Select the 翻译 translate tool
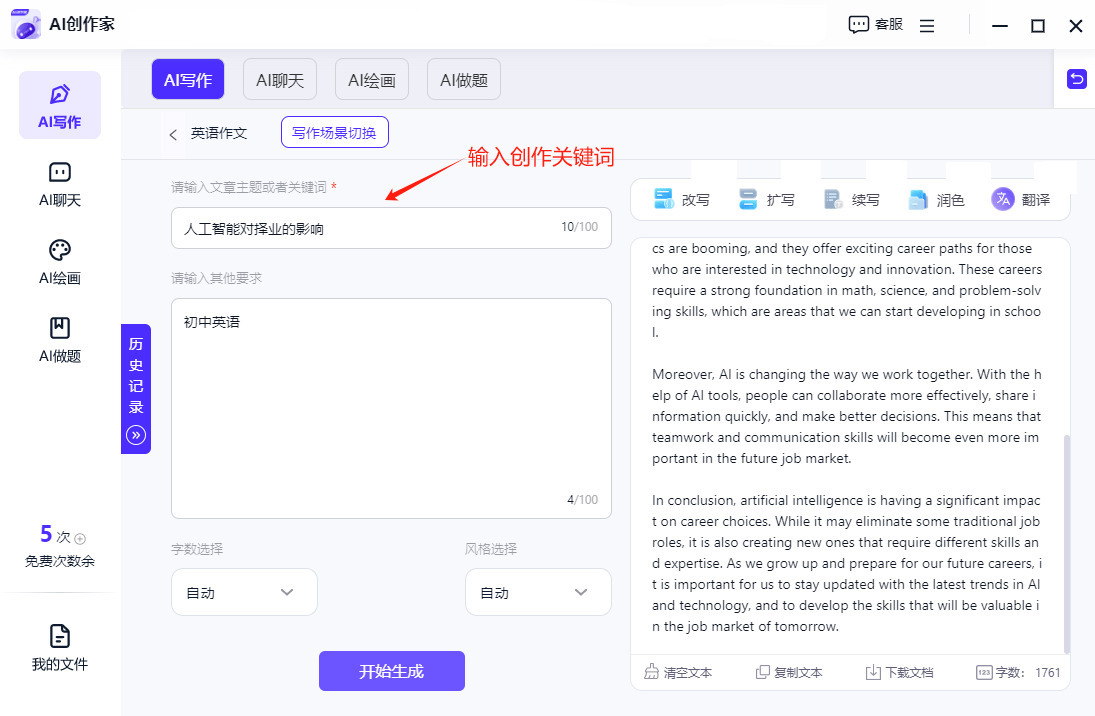This screenshot has height=716, width=1095. pos(1021,200)
